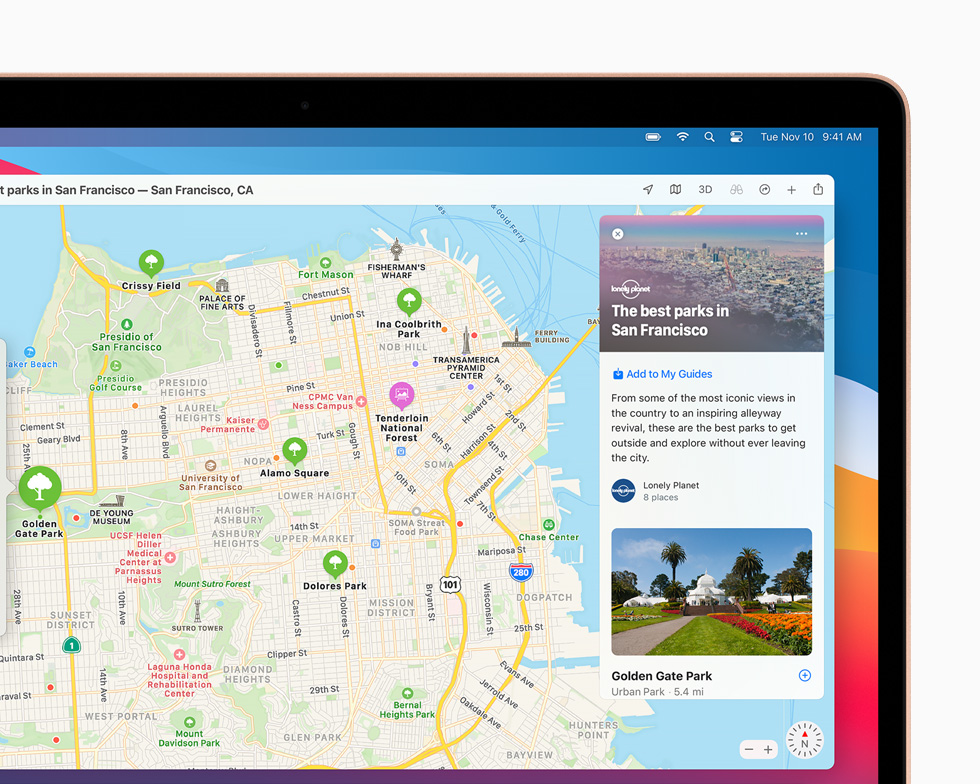Open the guide options ellipsis menu

click(x=801, y=233)
